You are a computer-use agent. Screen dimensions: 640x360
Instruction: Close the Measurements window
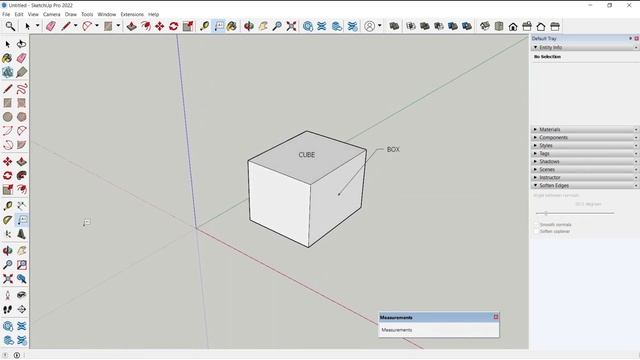click(x=496, y=317)
